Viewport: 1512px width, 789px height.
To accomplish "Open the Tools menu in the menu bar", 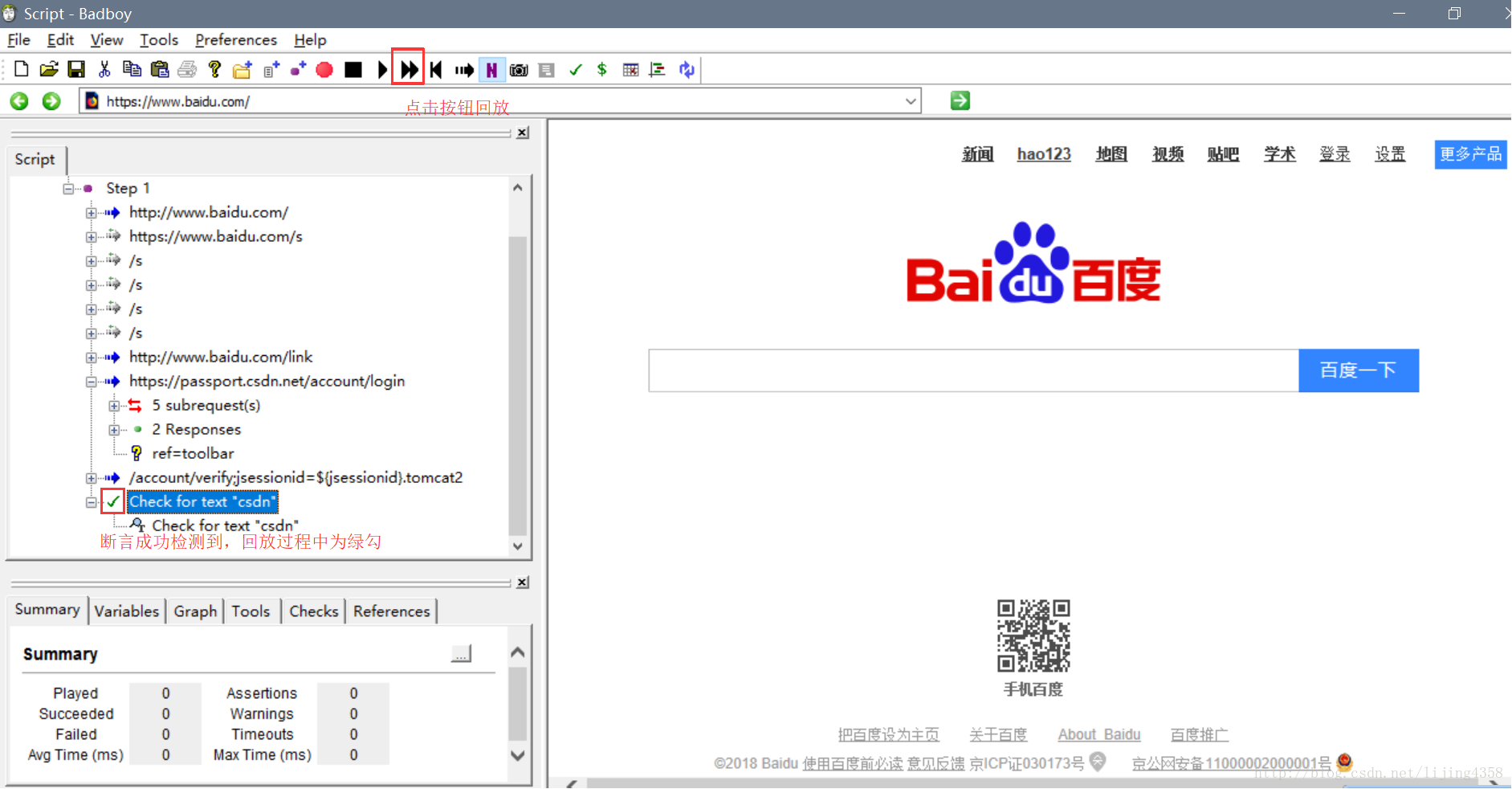I will click(159, 39).
